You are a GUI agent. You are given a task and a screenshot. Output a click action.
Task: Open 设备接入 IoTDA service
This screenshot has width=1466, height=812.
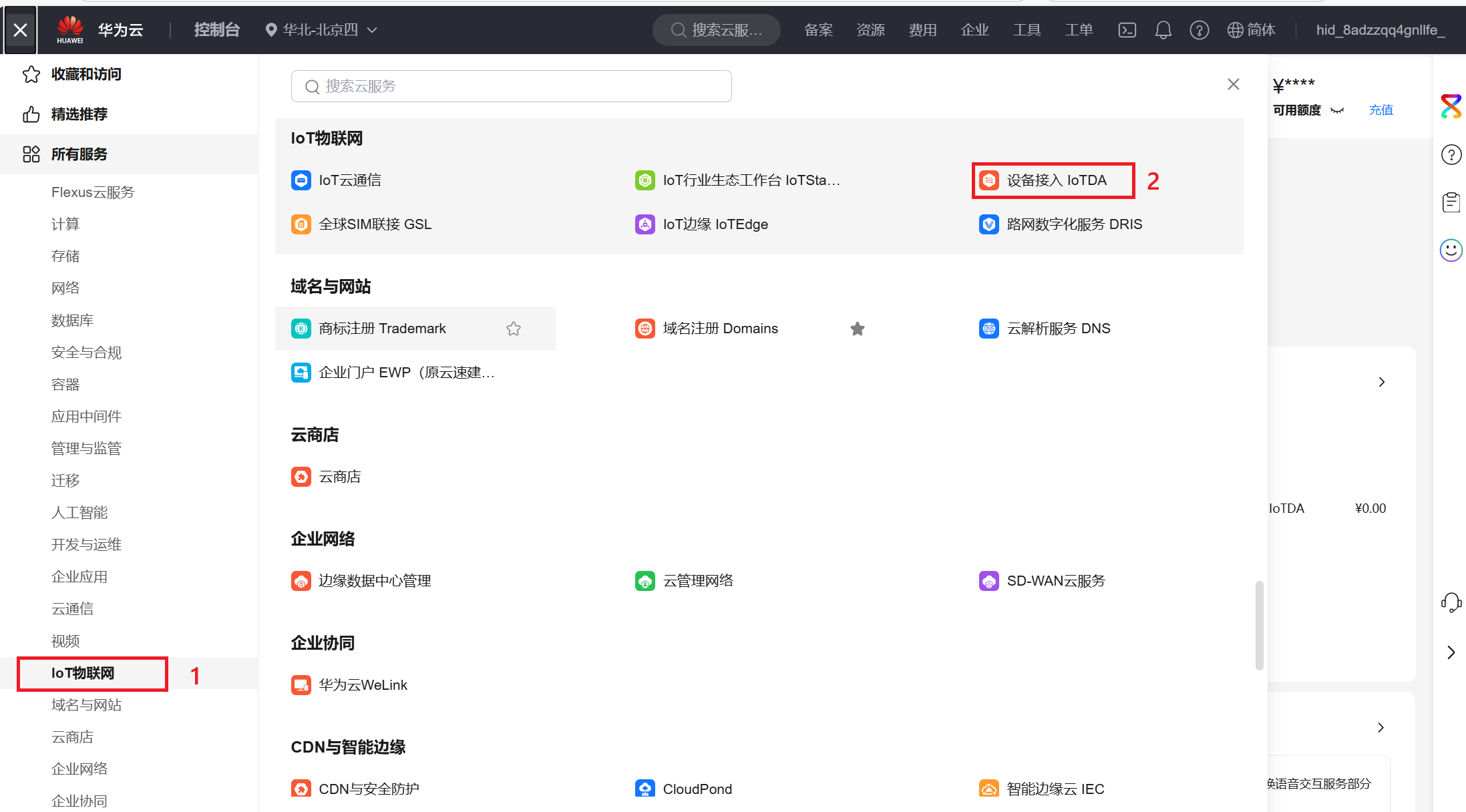click(x=1053, y=180)
